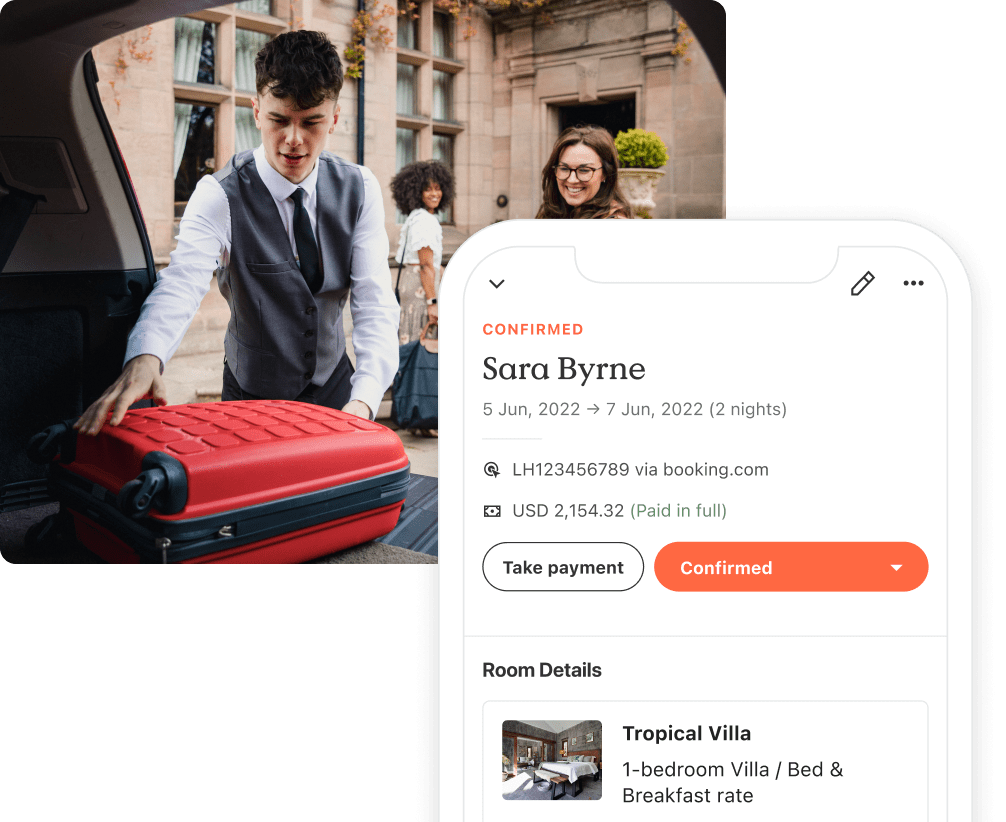Image resolution: width=1006 pixels, height=822 pixels.
Task: Click the USD 2,154.32 amount
Action: click(568, 511)
